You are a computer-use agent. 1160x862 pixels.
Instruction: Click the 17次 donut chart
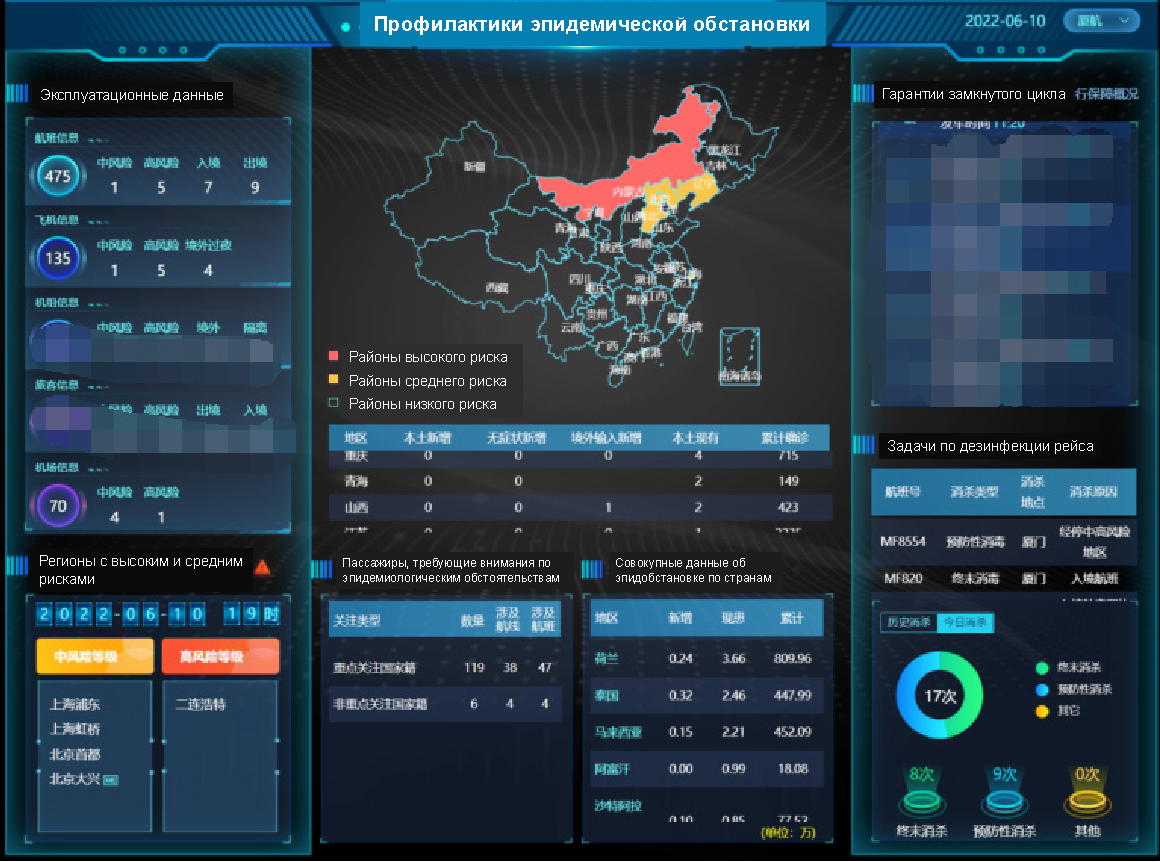tap(939, 697)
